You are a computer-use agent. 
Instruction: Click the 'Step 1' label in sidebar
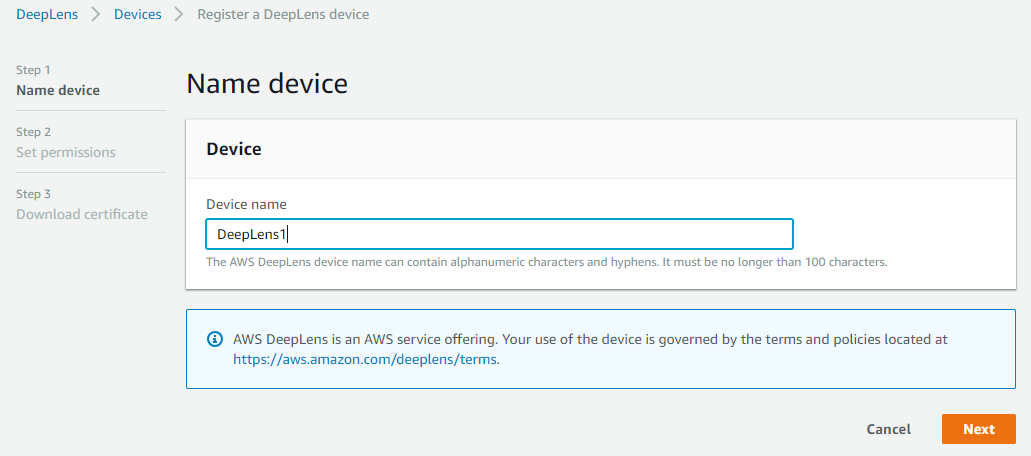[34, 70]
